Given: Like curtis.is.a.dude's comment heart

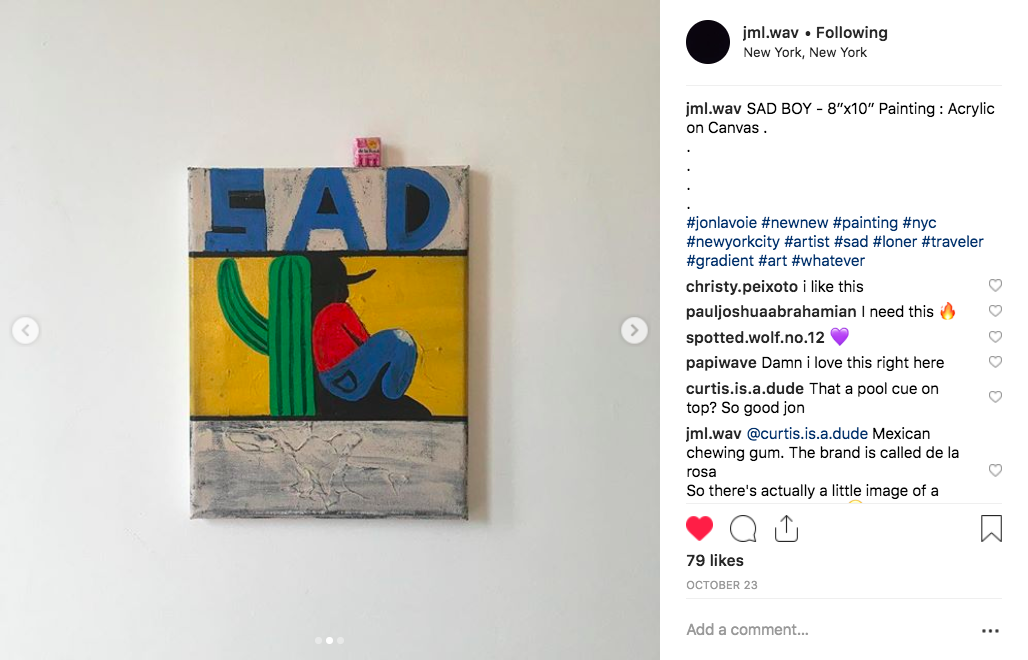Looking at the screenshot, I should [x=995, y=397].
